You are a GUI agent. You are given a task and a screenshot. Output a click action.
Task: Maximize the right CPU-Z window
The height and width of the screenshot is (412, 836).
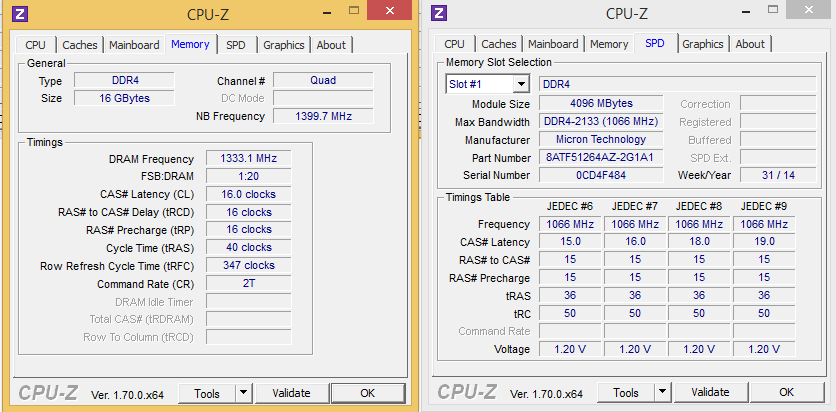point(773,9)
